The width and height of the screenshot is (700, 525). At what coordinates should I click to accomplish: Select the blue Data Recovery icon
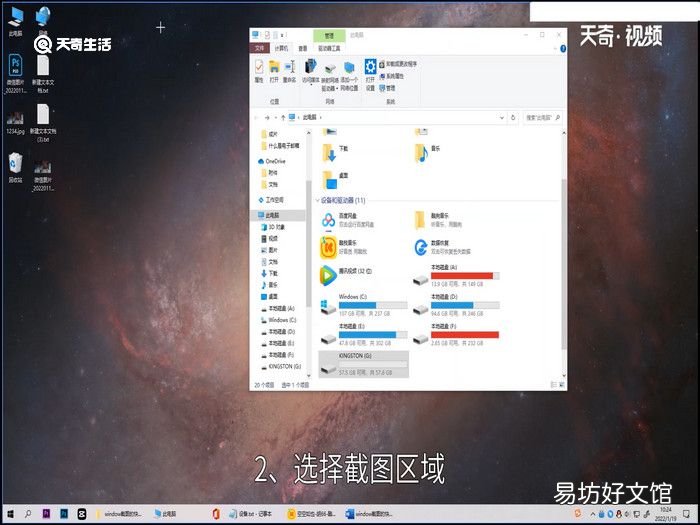(x=421, y=247)
